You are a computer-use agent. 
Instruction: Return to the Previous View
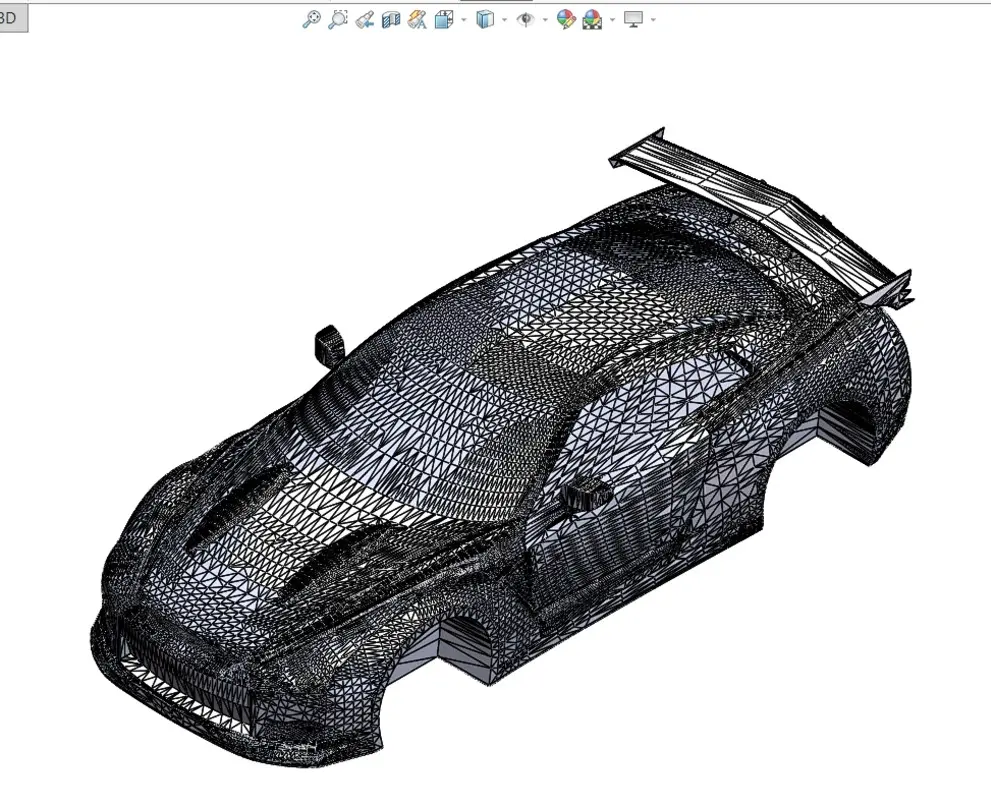(x=365, y=20)
